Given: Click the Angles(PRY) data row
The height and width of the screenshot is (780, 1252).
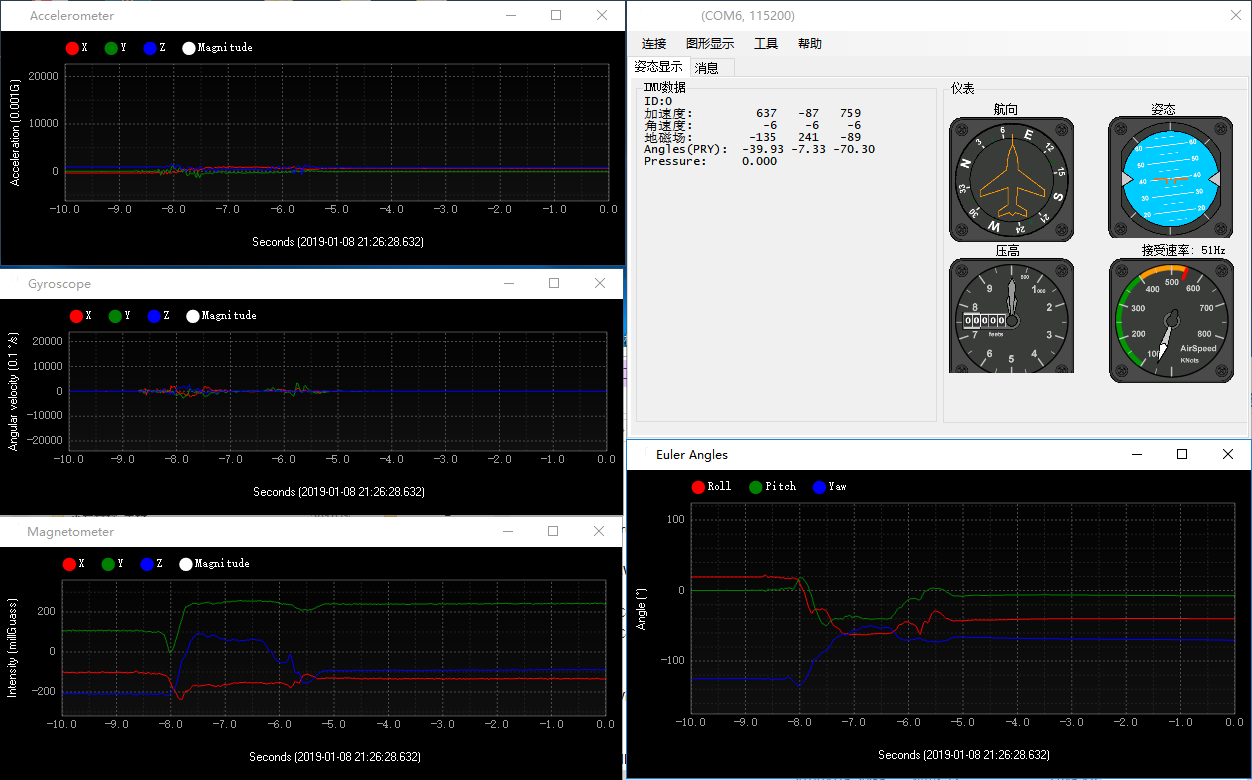Looking at the screenshot, I should click(x=760, y=150).
